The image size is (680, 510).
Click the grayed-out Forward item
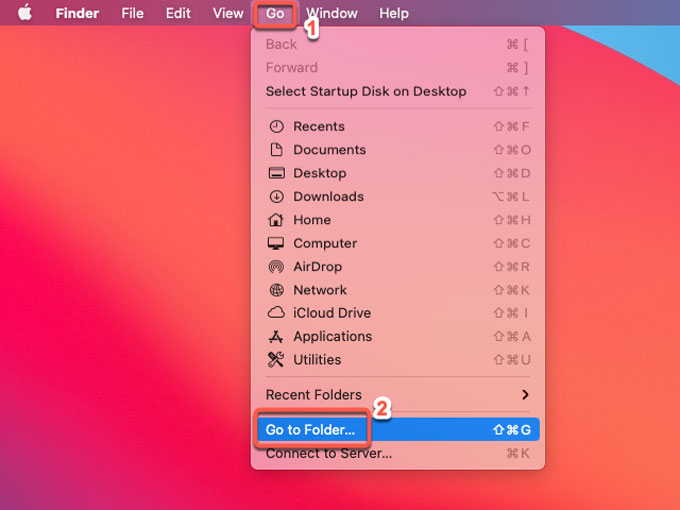(x=398, y=68)
